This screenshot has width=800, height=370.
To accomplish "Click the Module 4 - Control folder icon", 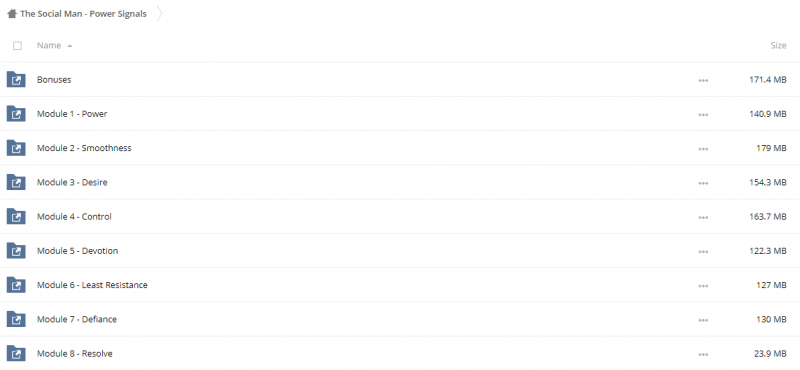I will click(16, 216).
